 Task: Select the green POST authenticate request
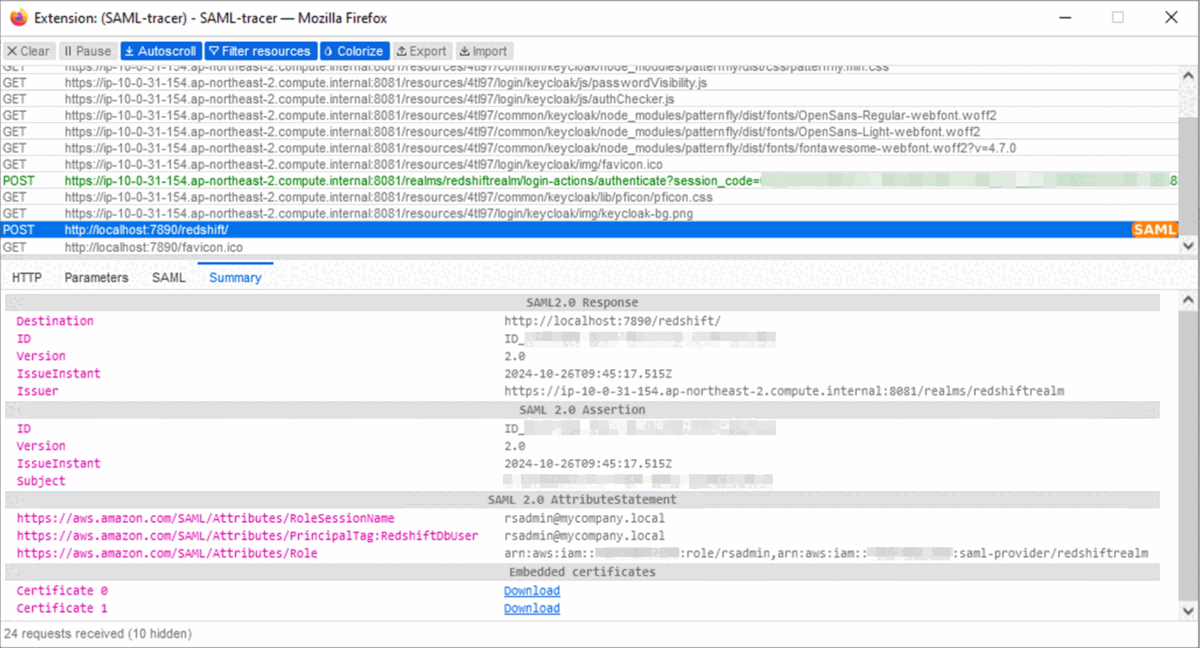point(590,181)
